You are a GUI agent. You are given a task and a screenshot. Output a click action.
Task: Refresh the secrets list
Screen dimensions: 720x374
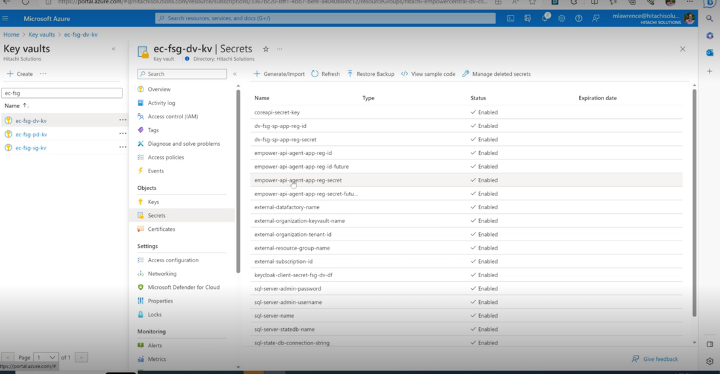pyautogui.click(x=326, y=74)
